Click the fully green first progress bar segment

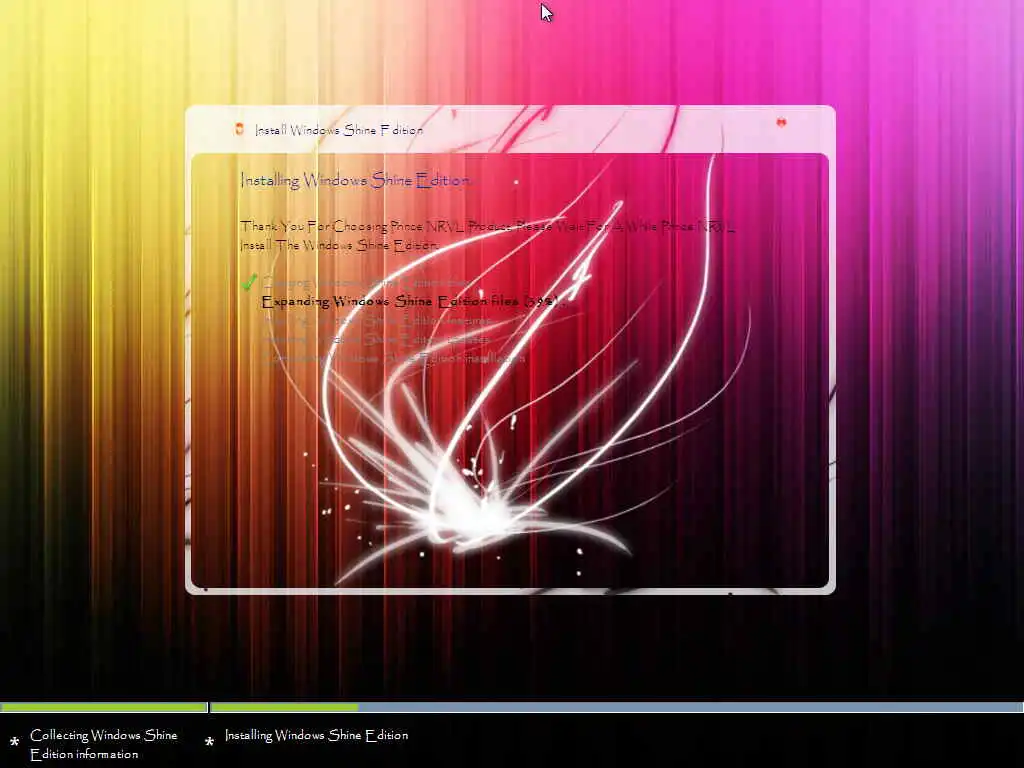point(104,707)
